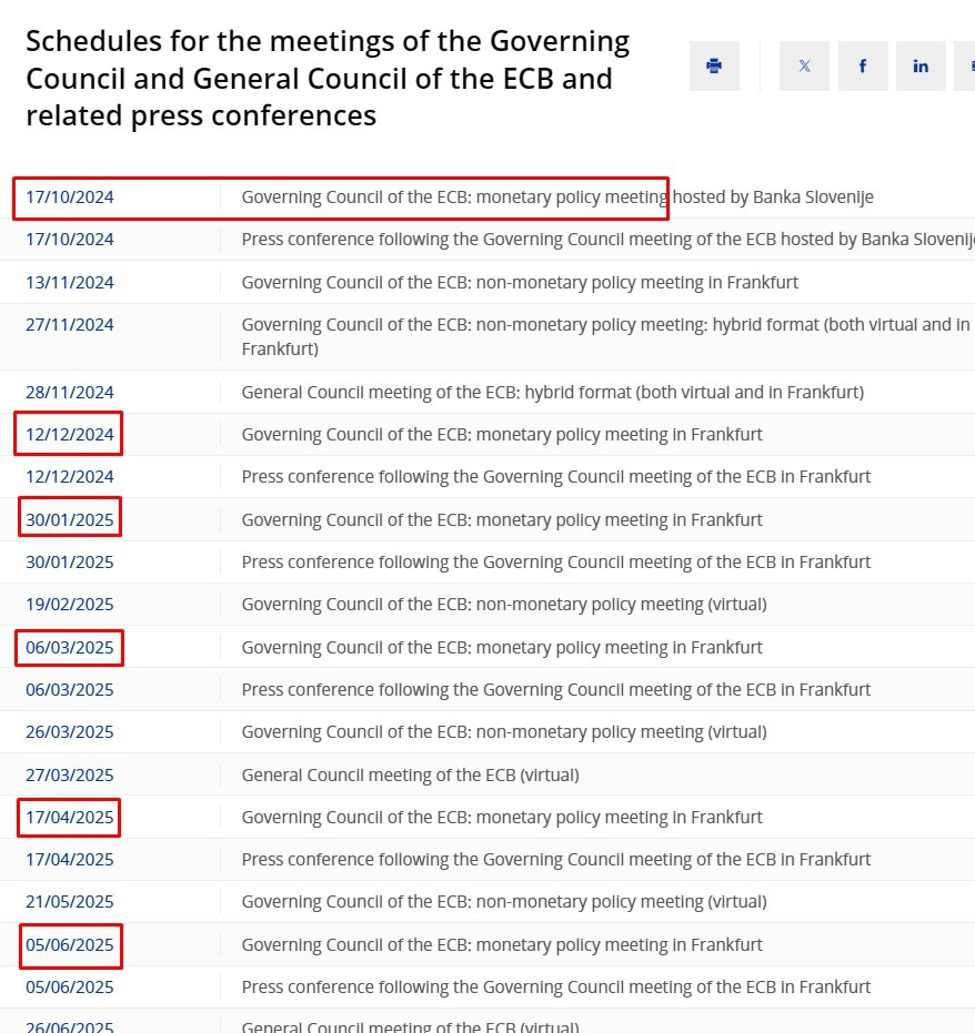
Task: Select the 26/03/2025 virtual meeting date
Action: (70, 731)
